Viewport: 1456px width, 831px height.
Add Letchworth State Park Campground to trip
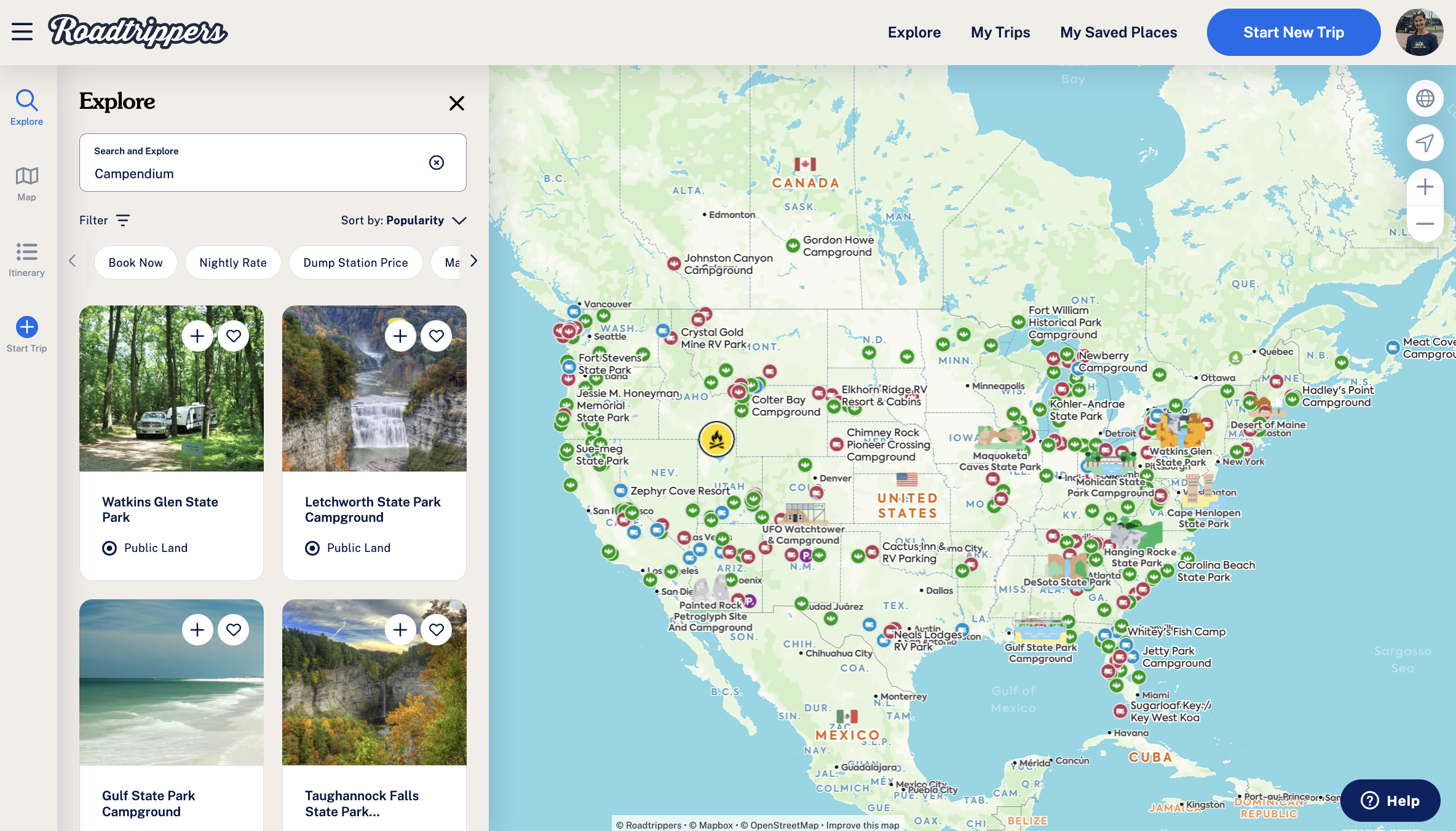pyautogui.click(x=400, y=336)
